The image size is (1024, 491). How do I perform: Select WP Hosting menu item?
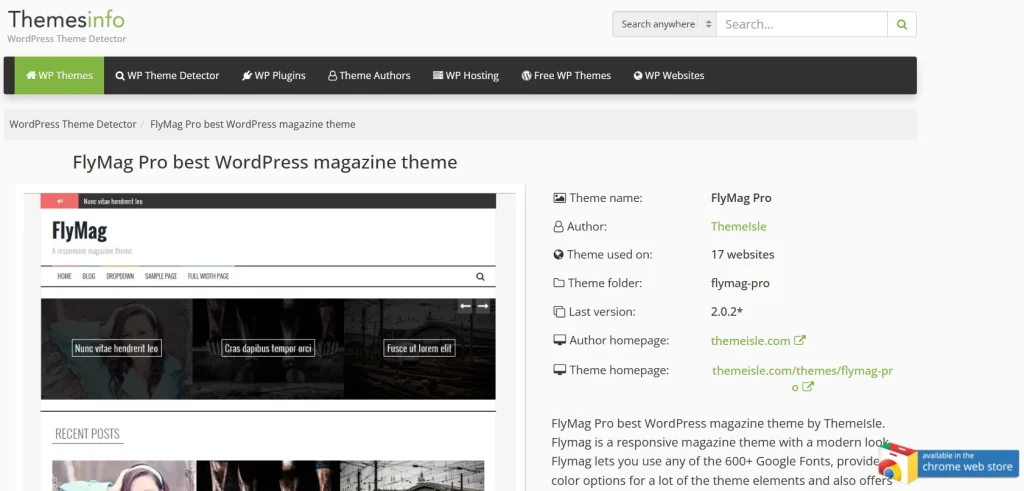pyautogui.click(x=466, y=76)
